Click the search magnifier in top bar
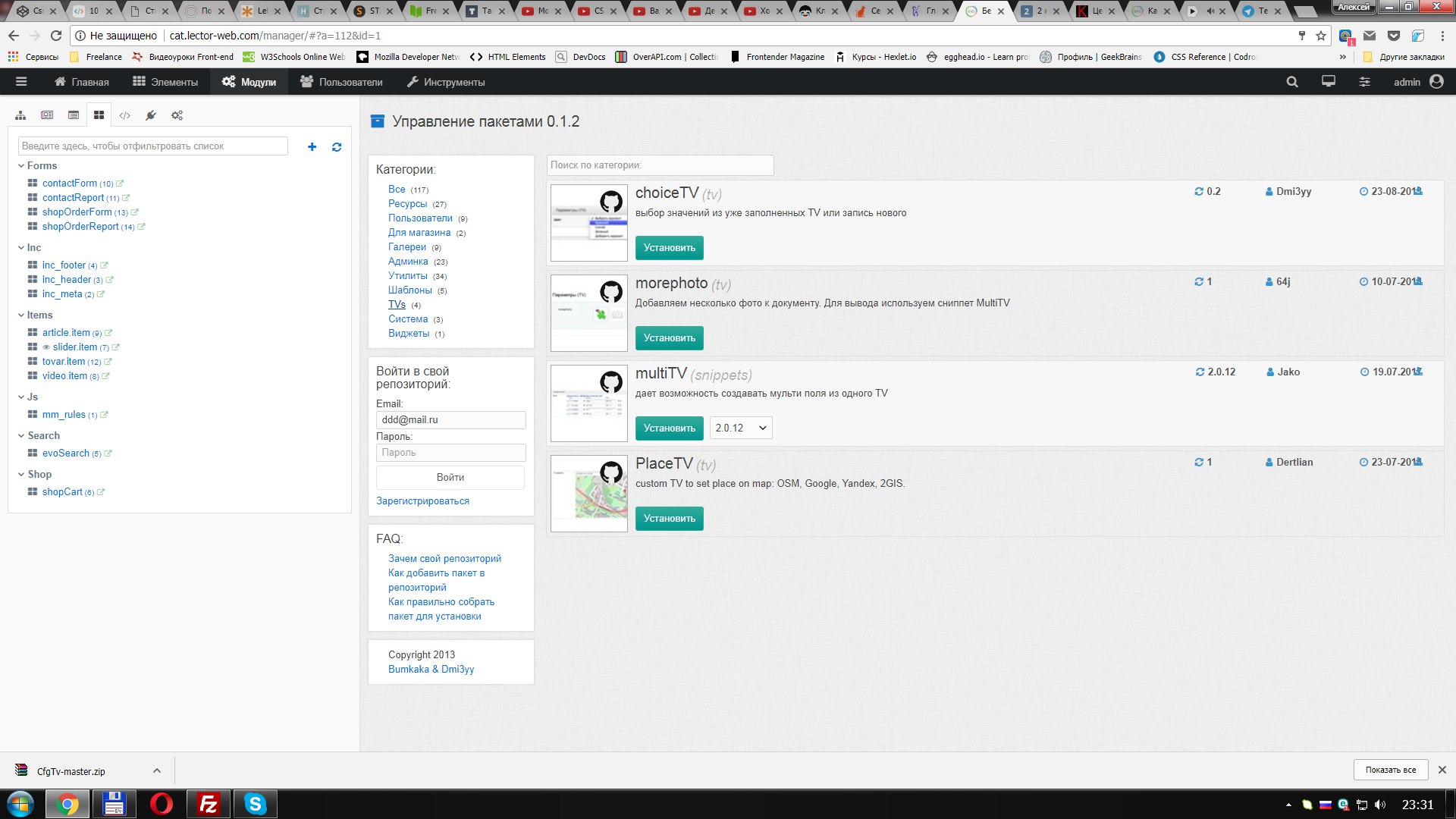The width and height of the screenshot is (1456, 819). click(1292, 82)
